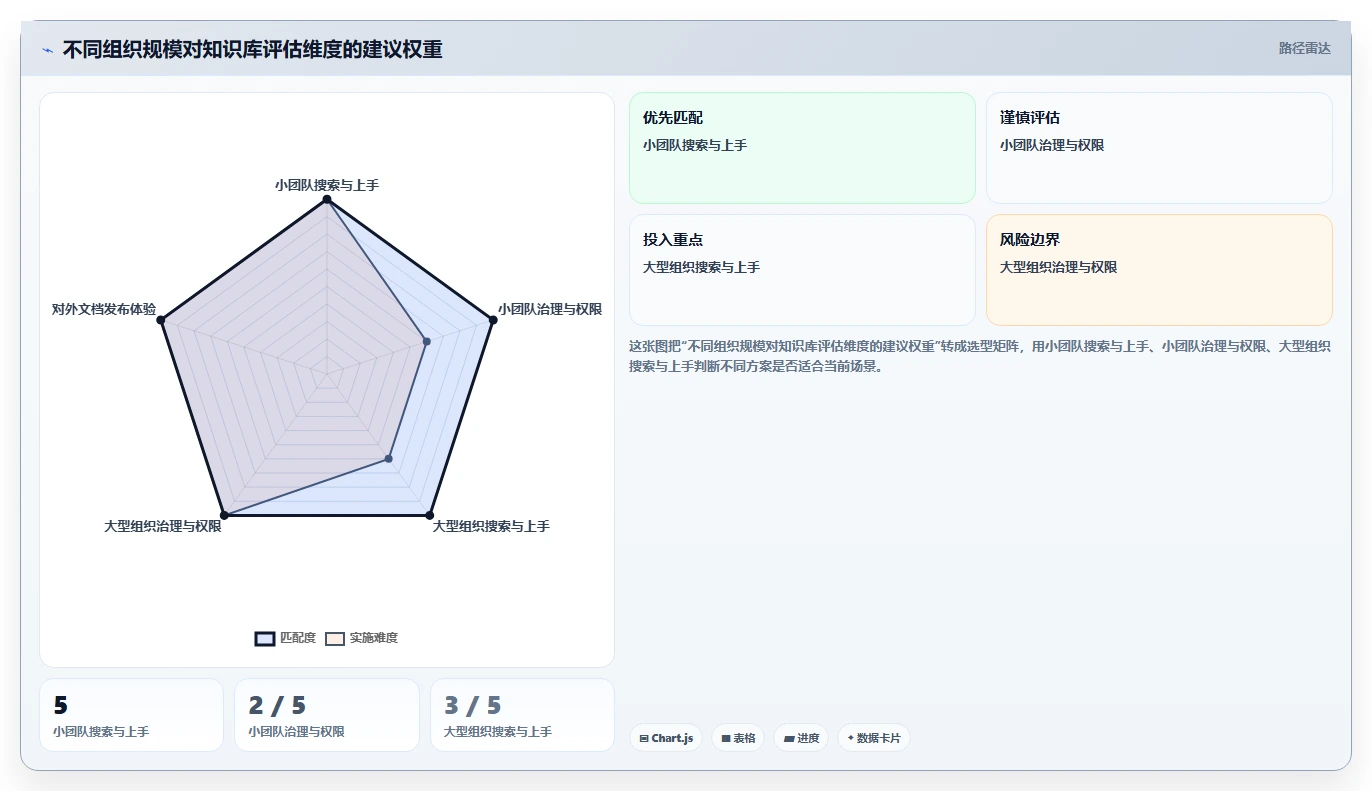The height and width of the screenshot is (791, 1372).
Task: Click the radar axis label 大型组织搜索与上手
Action: click(491, 526)
